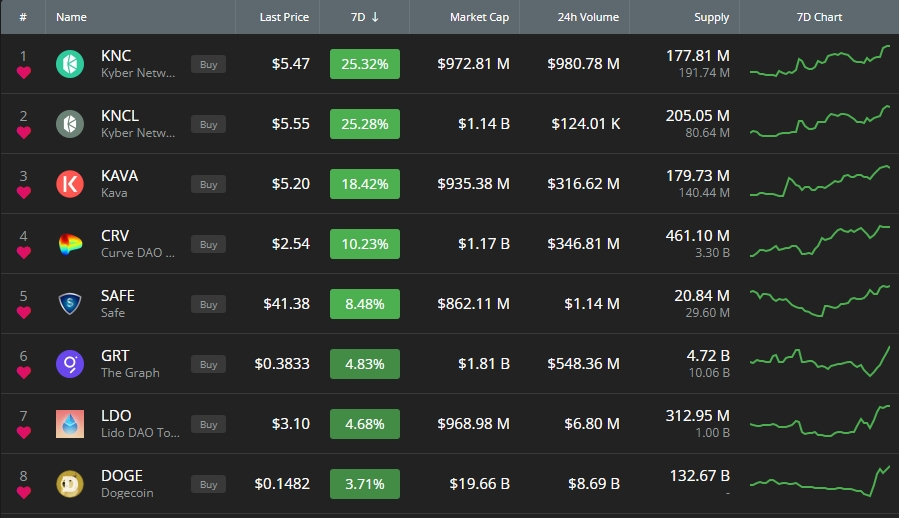Click the purple GRT The Graph logo
The width and height of the screenshot is (899, 518).
(70, 364)
